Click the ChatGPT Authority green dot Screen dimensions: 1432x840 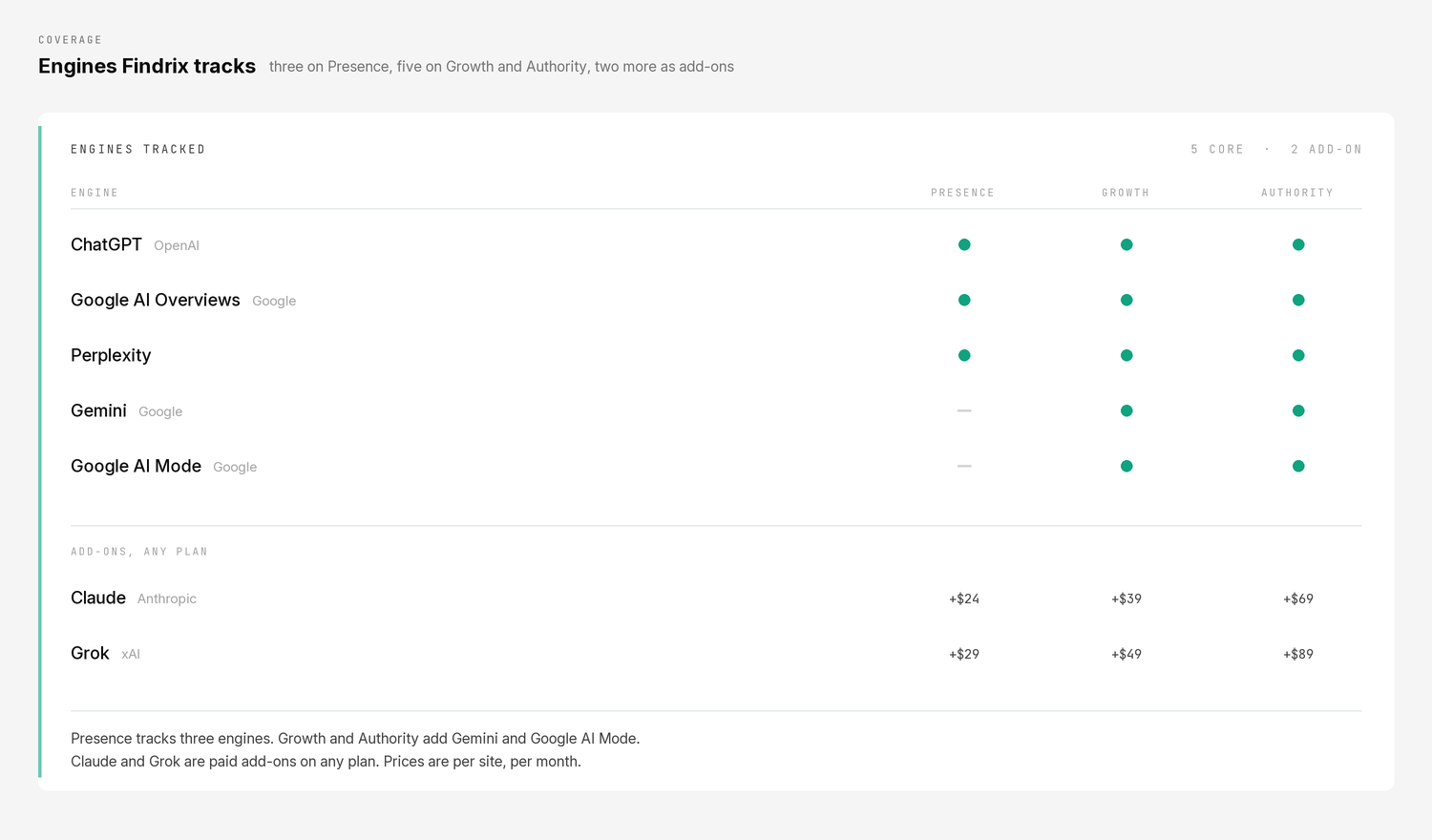point(1298,244)
